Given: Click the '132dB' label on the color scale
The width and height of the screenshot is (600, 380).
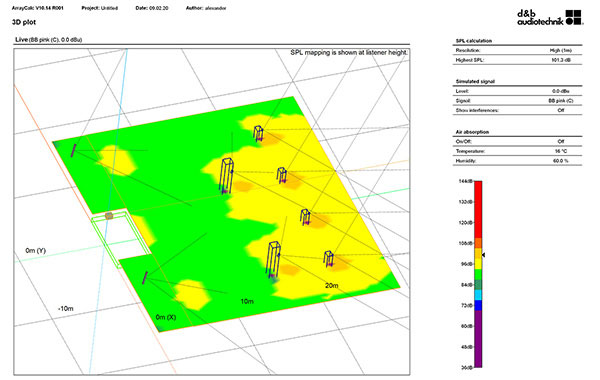Looking at the screenshot, I should tap(466, 202).
